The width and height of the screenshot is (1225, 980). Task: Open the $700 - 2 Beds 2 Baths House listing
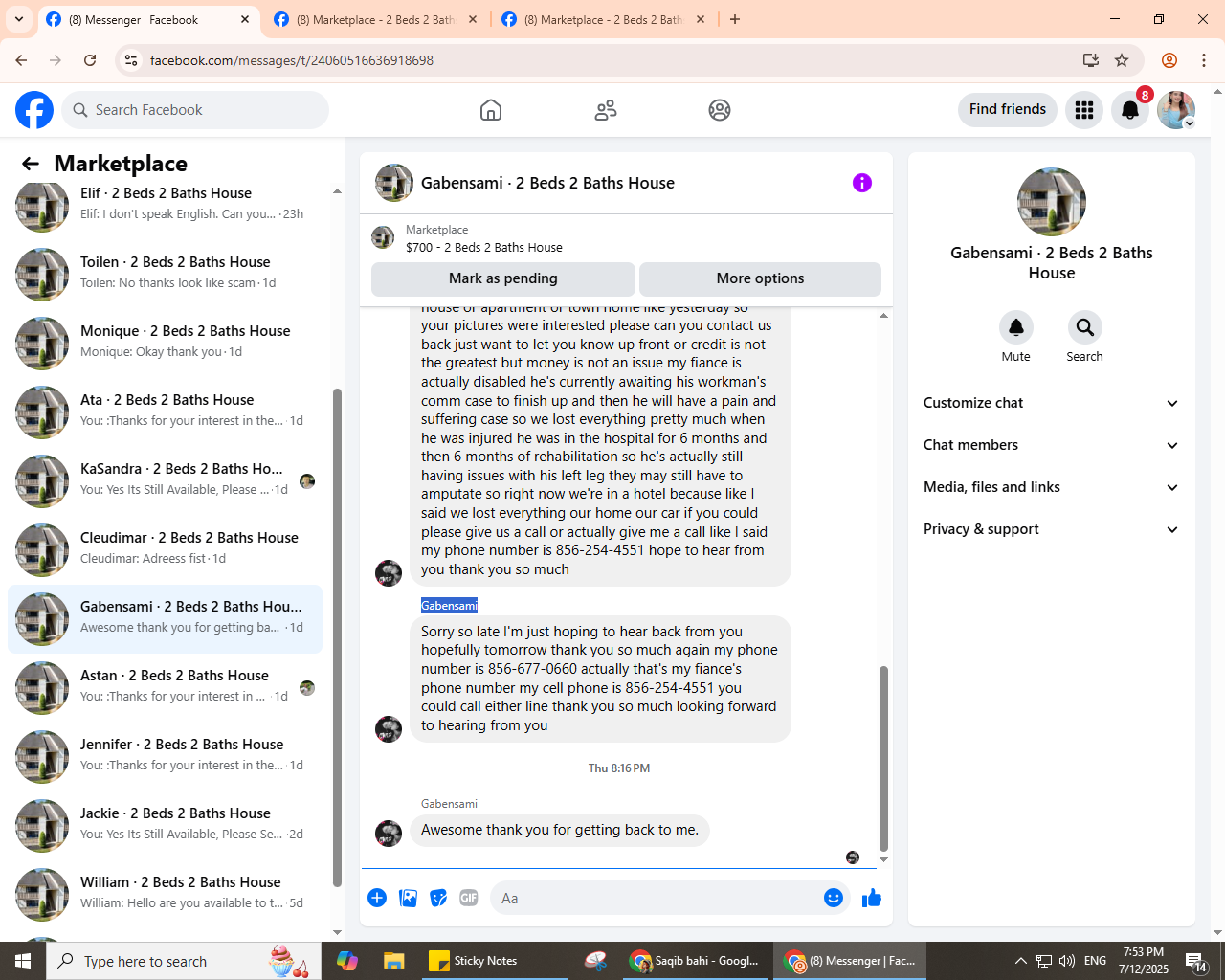click(484, 247)
